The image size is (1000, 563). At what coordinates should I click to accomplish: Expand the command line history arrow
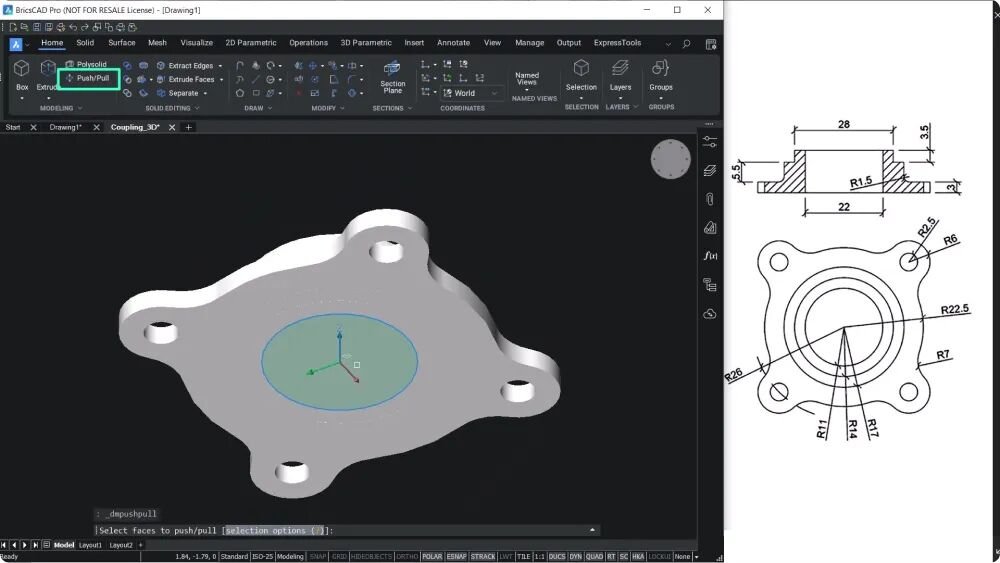pos(592,530)
